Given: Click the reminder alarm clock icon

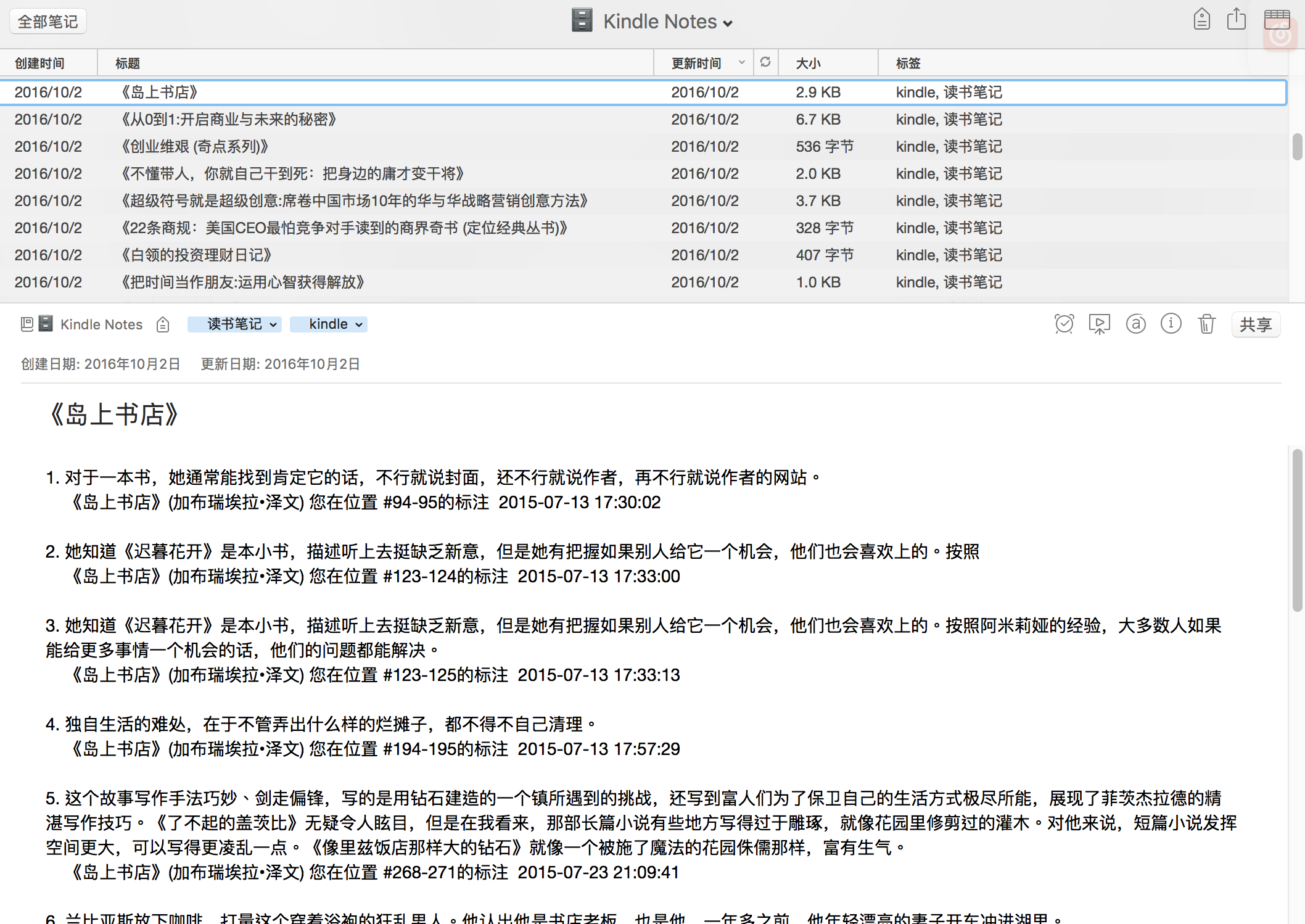Looking at the screenshot, I should pos(1064,324).
